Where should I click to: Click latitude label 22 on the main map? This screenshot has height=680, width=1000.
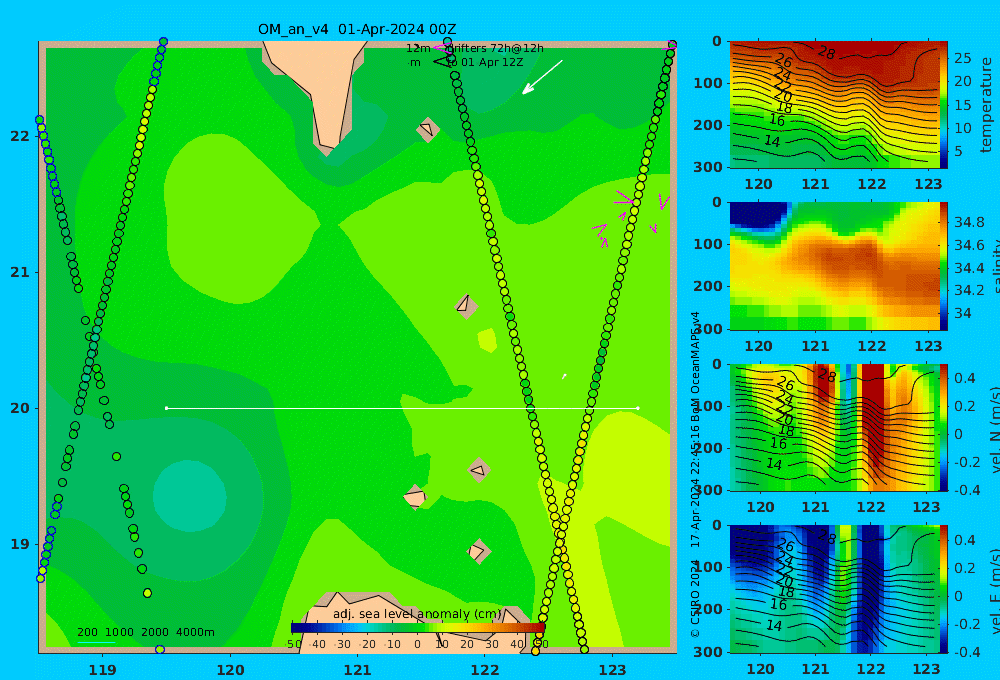click(20, 136)
